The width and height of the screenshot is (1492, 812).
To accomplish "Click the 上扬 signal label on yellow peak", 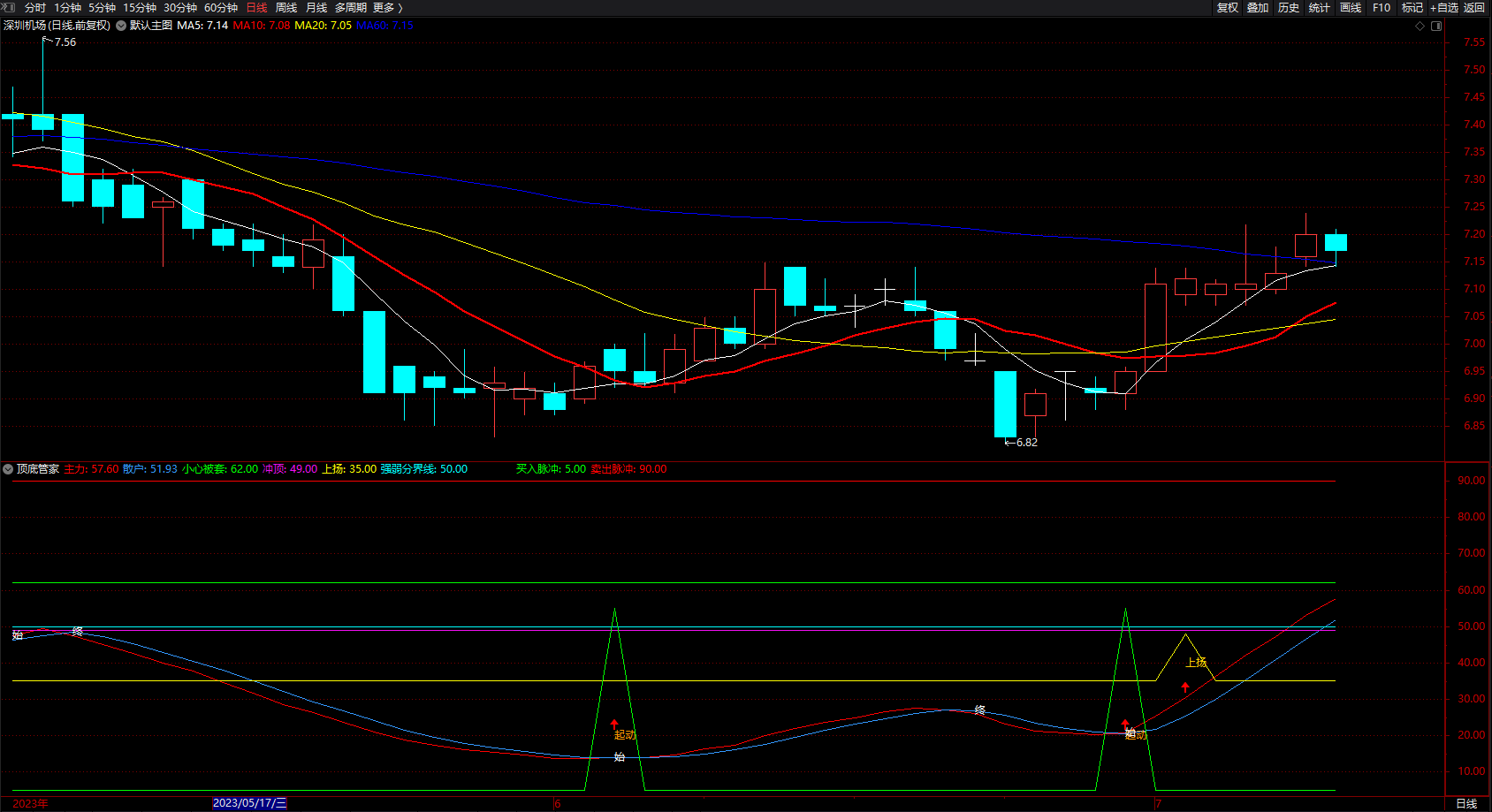I will point(1196,663).
